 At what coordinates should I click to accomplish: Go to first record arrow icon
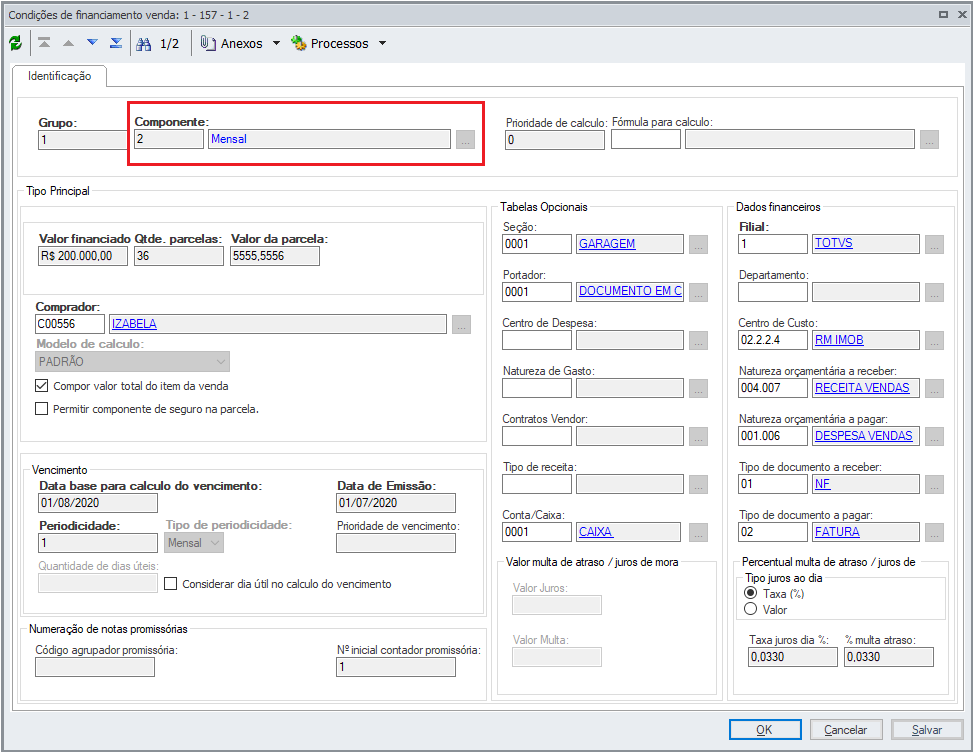(x=44, y=43)
